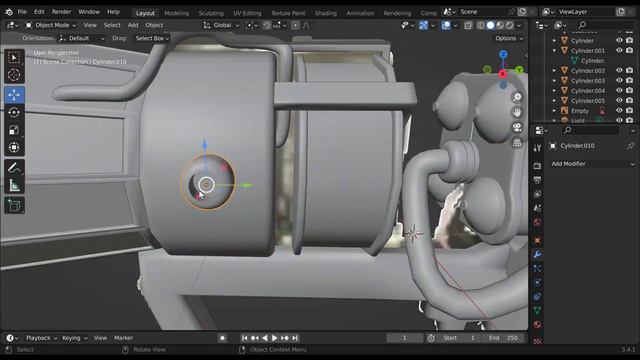Open the Playback dropdown in timeline
This screenshot has width=640, height=360.
[41, 338]
